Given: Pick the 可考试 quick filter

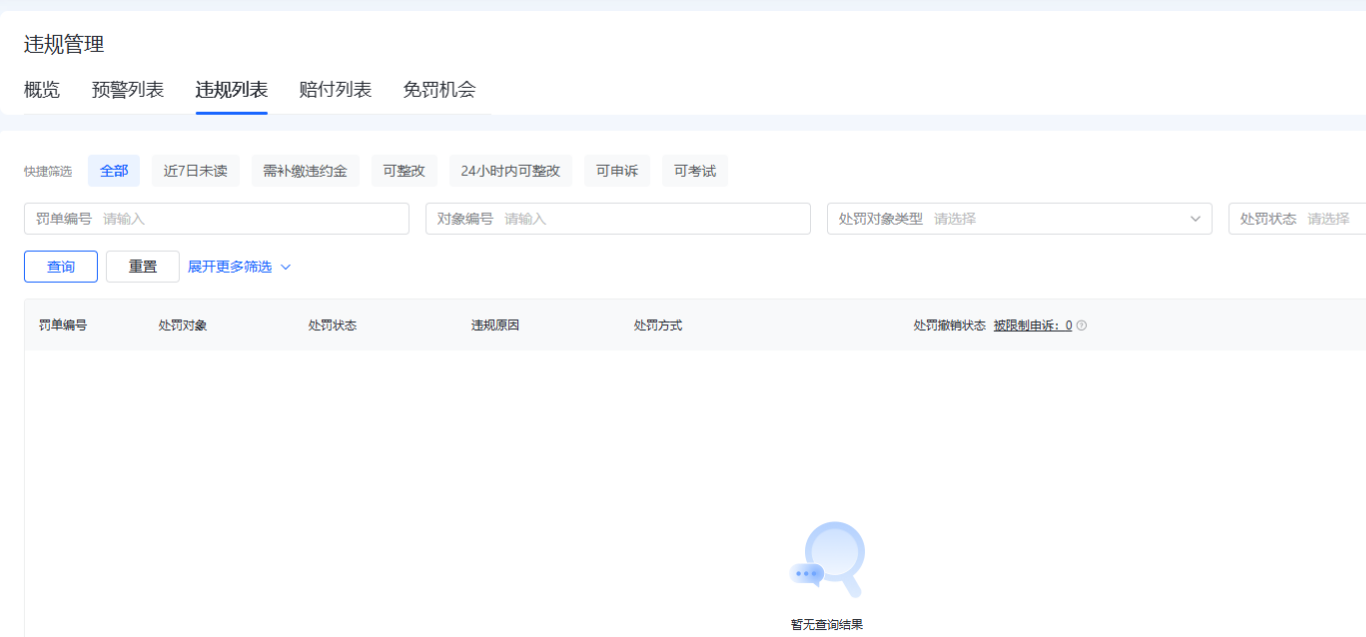Looking at the screenshot, I should pyautogui.click(x=695, y=171).
